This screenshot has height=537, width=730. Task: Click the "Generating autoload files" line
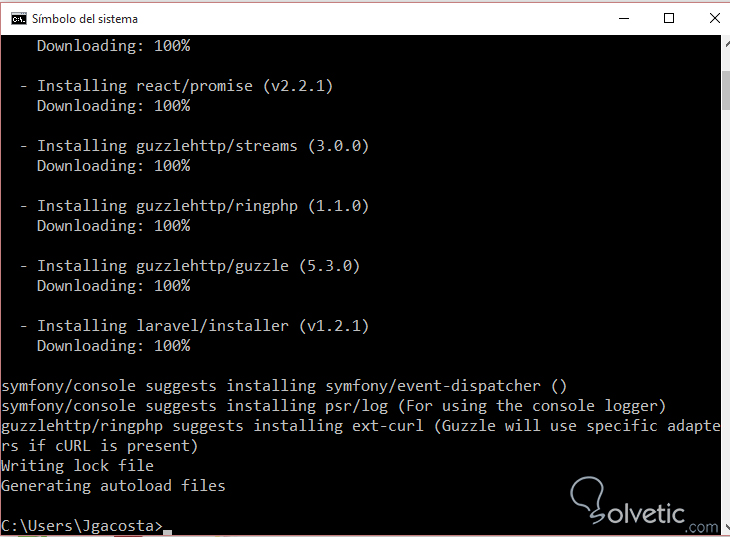tap(114, 486)
